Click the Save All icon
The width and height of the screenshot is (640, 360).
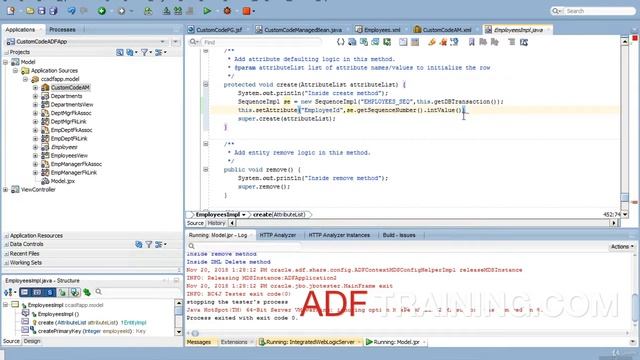click(53, 11)
